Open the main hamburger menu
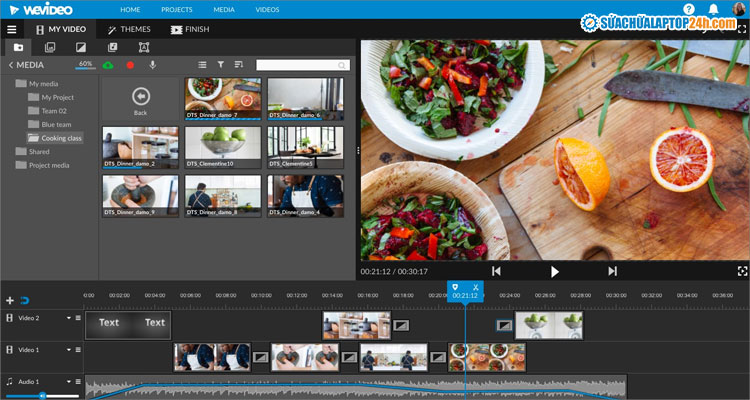 tap(11, 30)
